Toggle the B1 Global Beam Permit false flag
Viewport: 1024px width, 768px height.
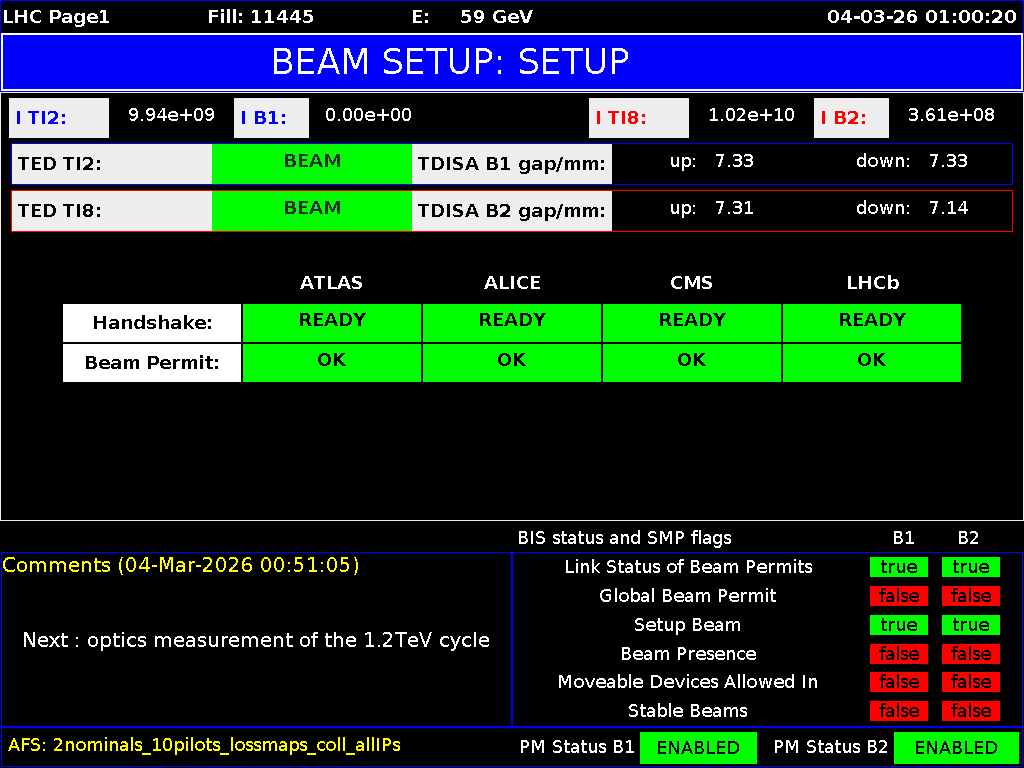pyautogui.click(x=898, y=596)
